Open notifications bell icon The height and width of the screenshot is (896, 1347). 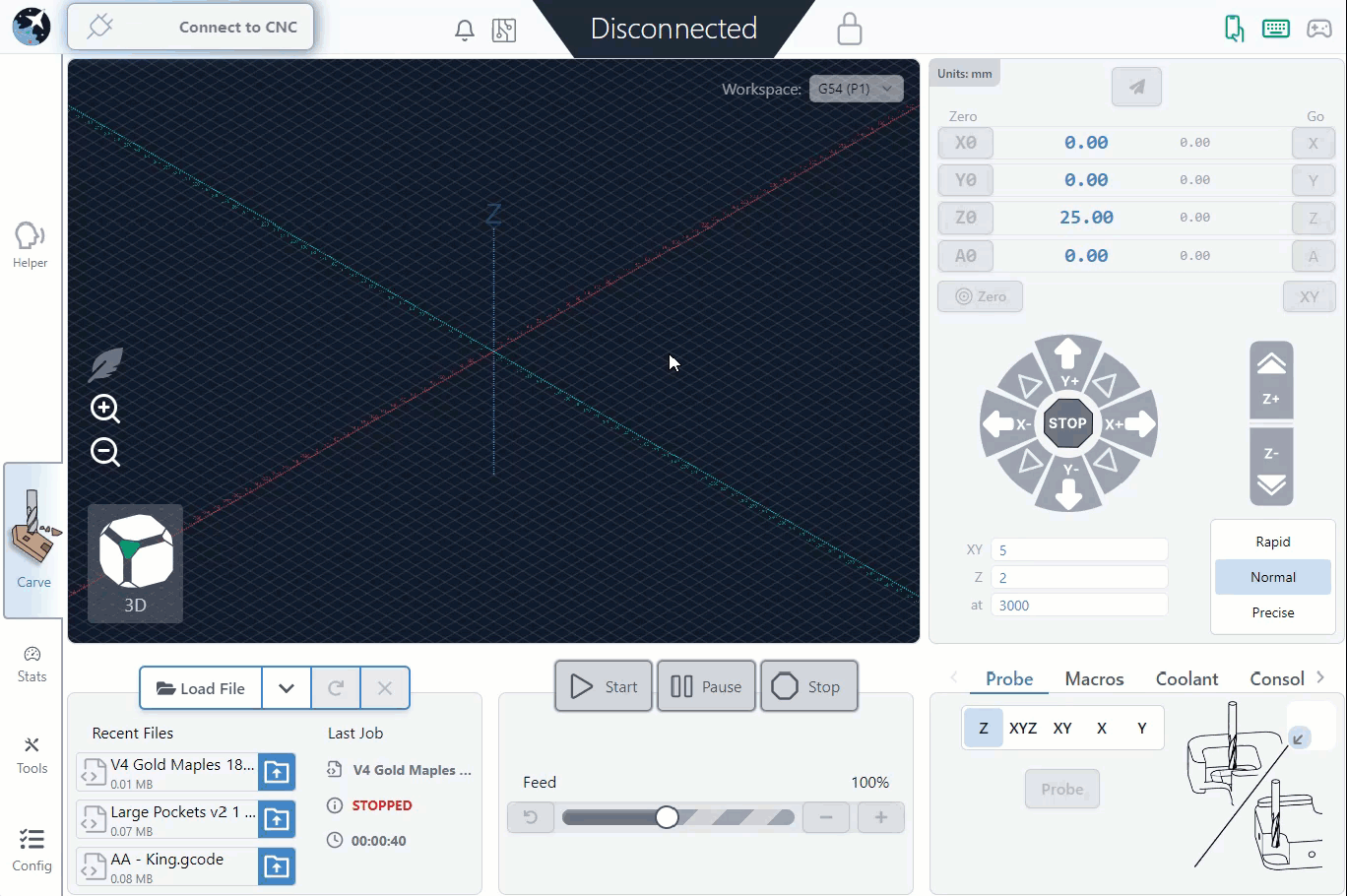[465, 31]
